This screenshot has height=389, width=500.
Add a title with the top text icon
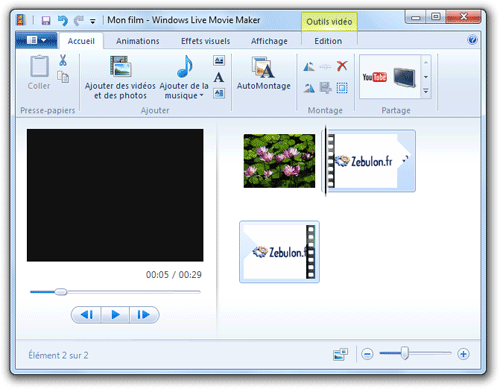point(219,60)
